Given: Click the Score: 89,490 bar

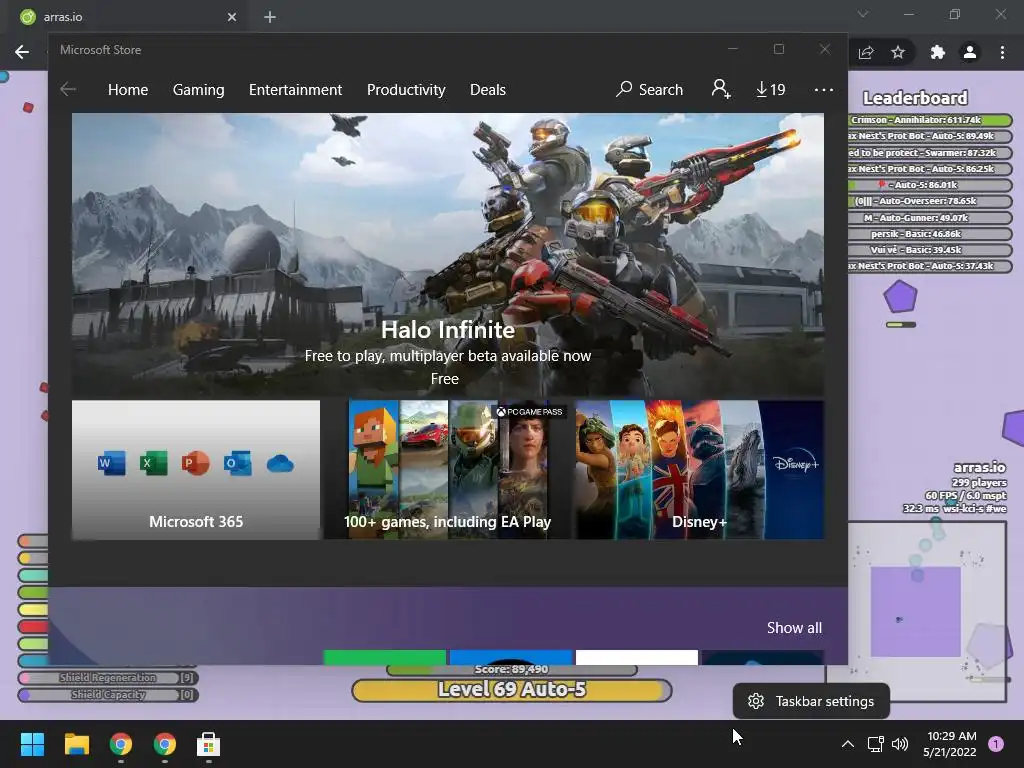Looking at the screenshot, I should [511, 669].
